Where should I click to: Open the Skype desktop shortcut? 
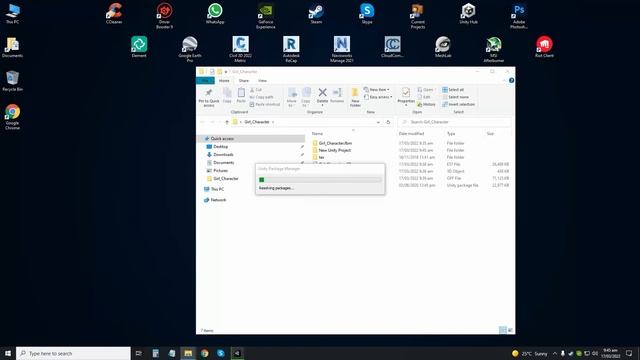tap(367, 13)
